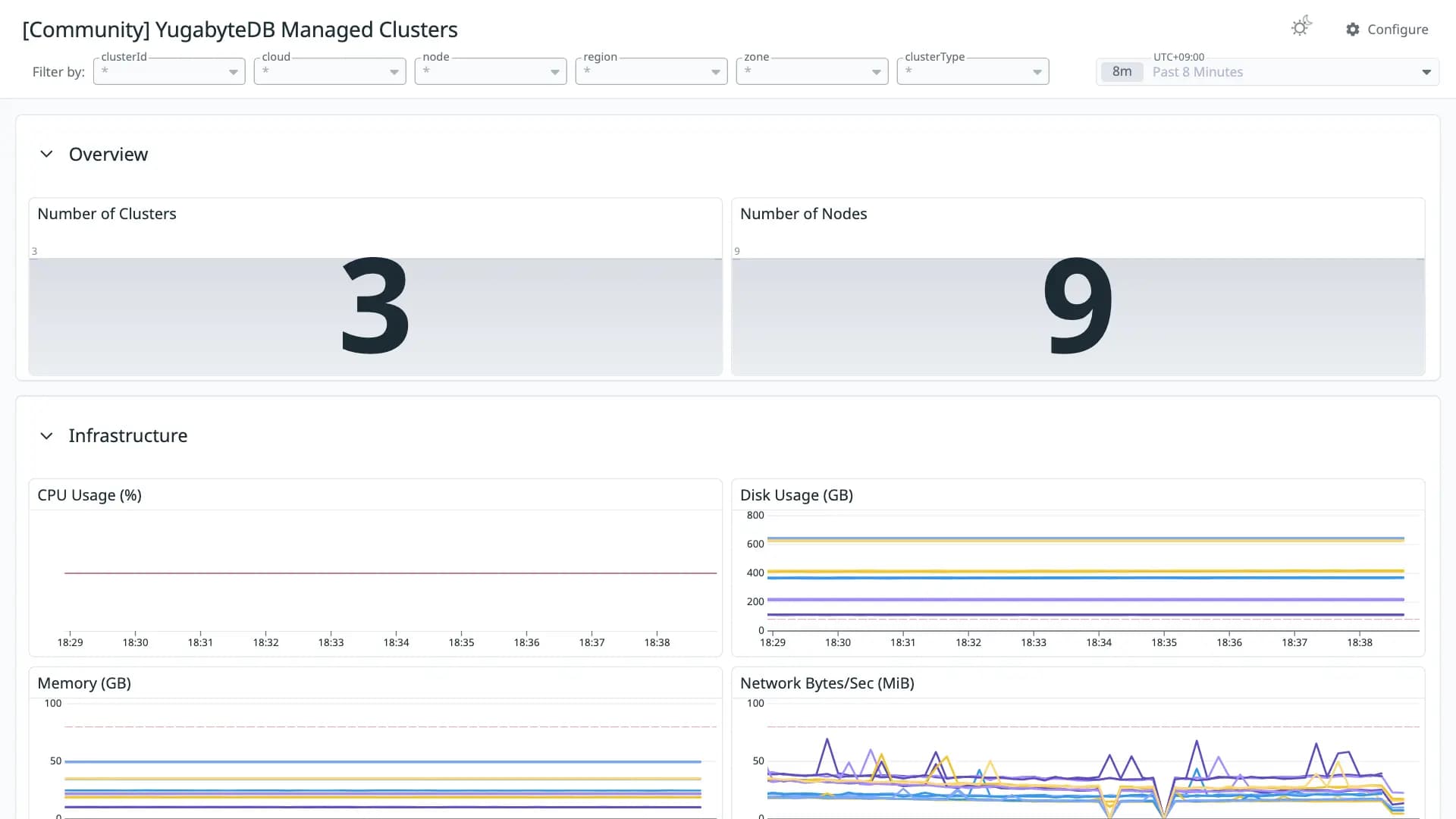Click the large value 9 in Nodes widget

tap(1078, 306)
